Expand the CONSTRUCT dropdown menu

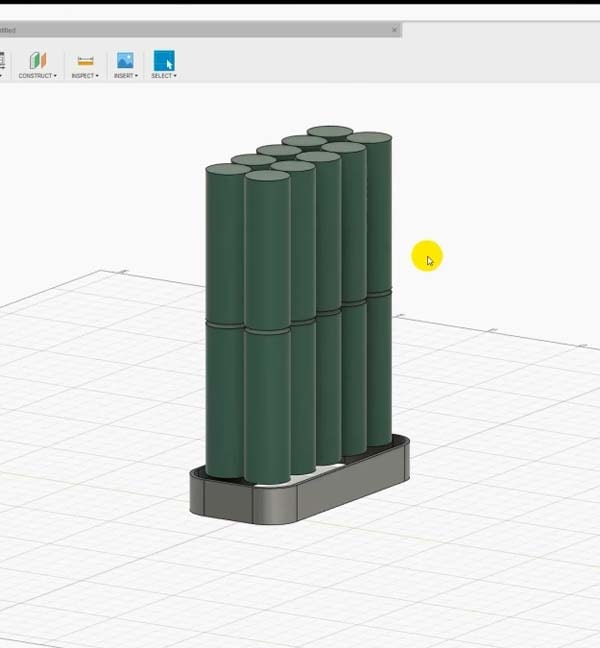tap(38, 76)
